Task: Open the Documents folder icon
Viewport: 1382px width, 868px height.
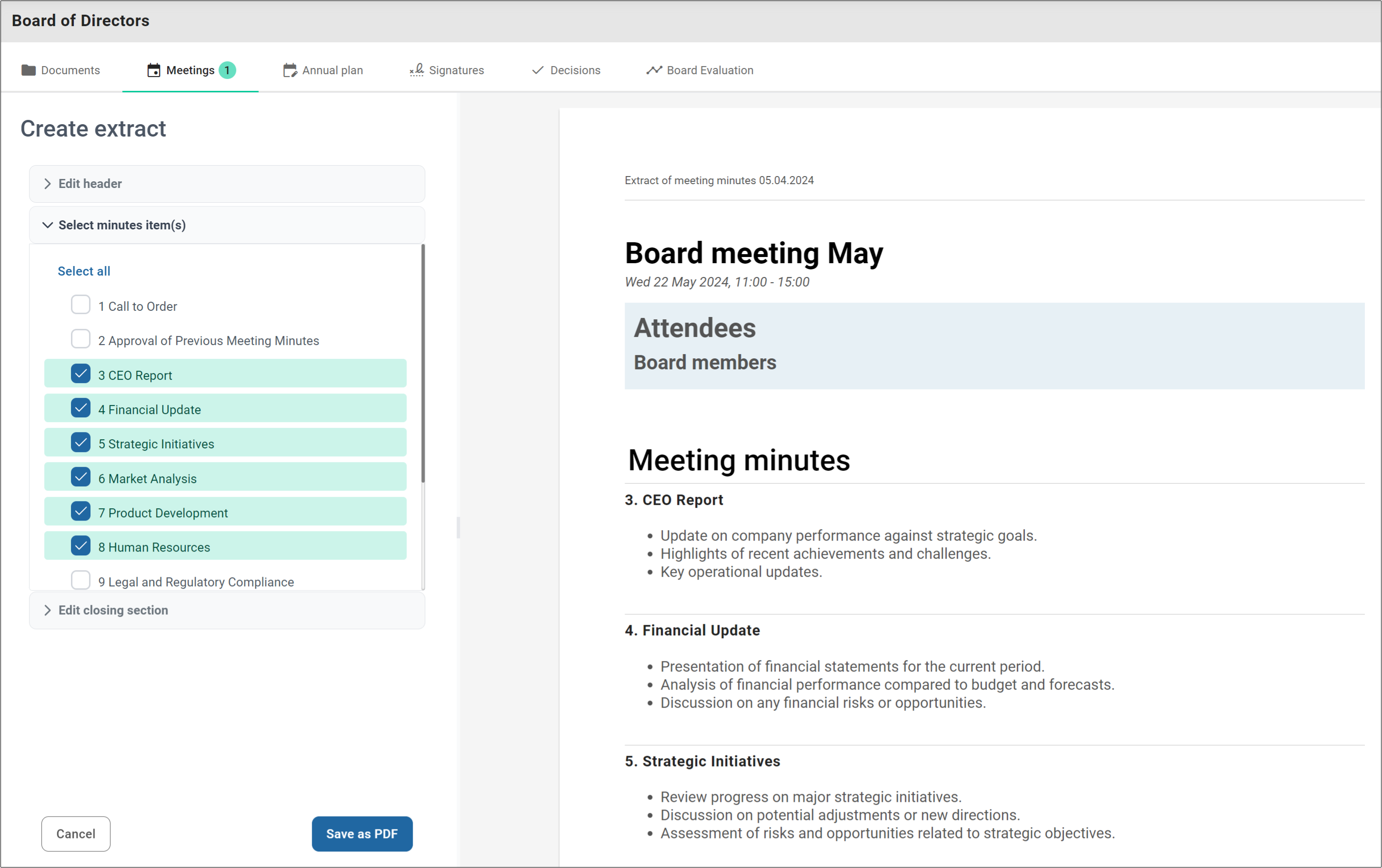Action: [29, 70]
